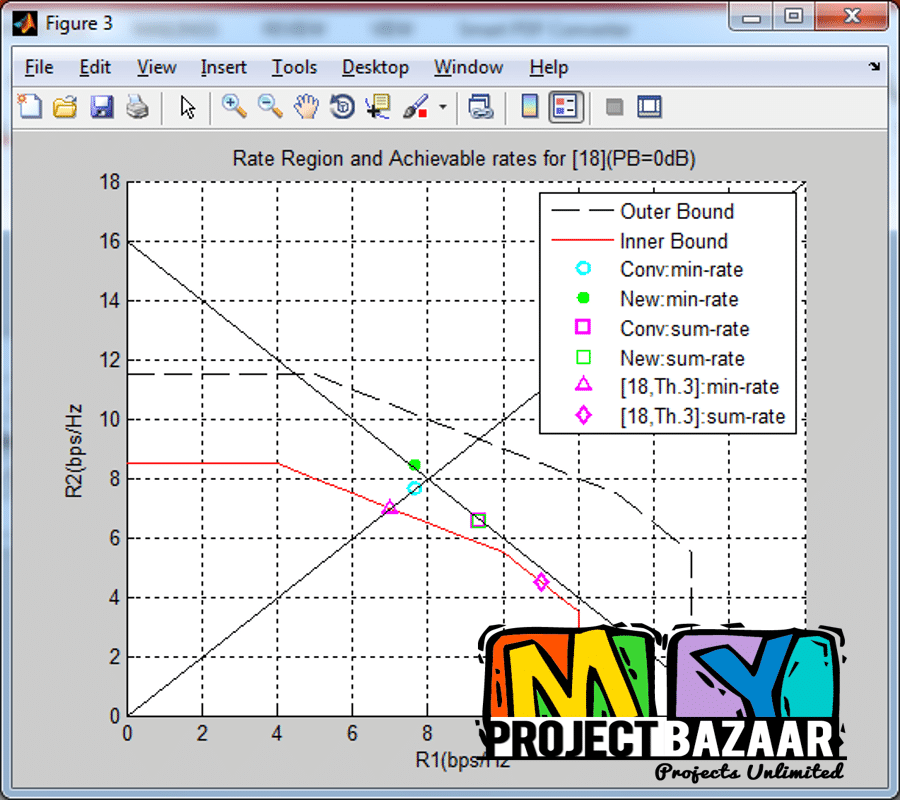
Task: Save the figure with the floppy disk icon
Action: 101,107
